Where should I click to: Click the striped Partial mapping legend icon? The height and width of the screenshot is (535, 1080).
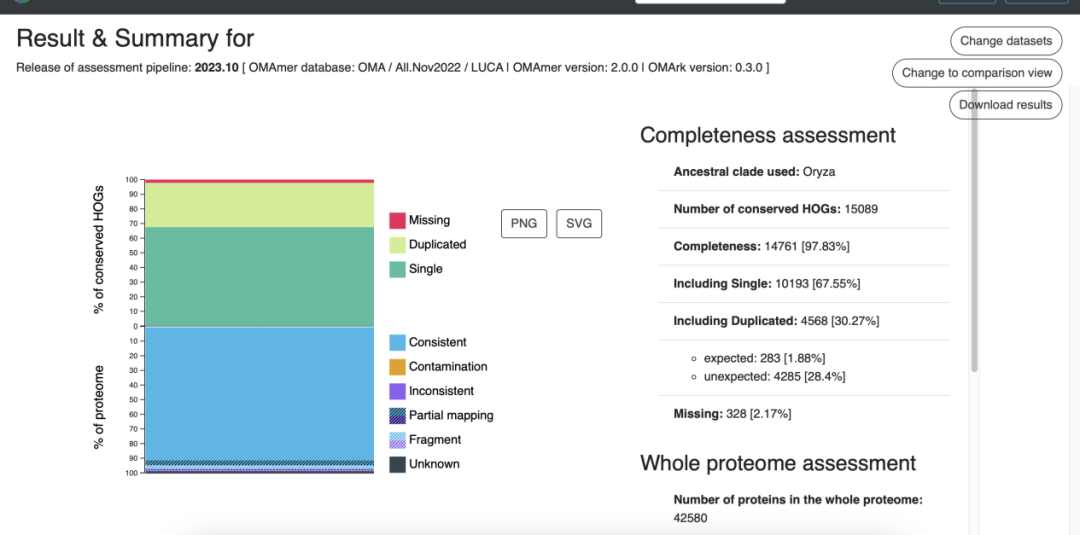tap(397, 415)
